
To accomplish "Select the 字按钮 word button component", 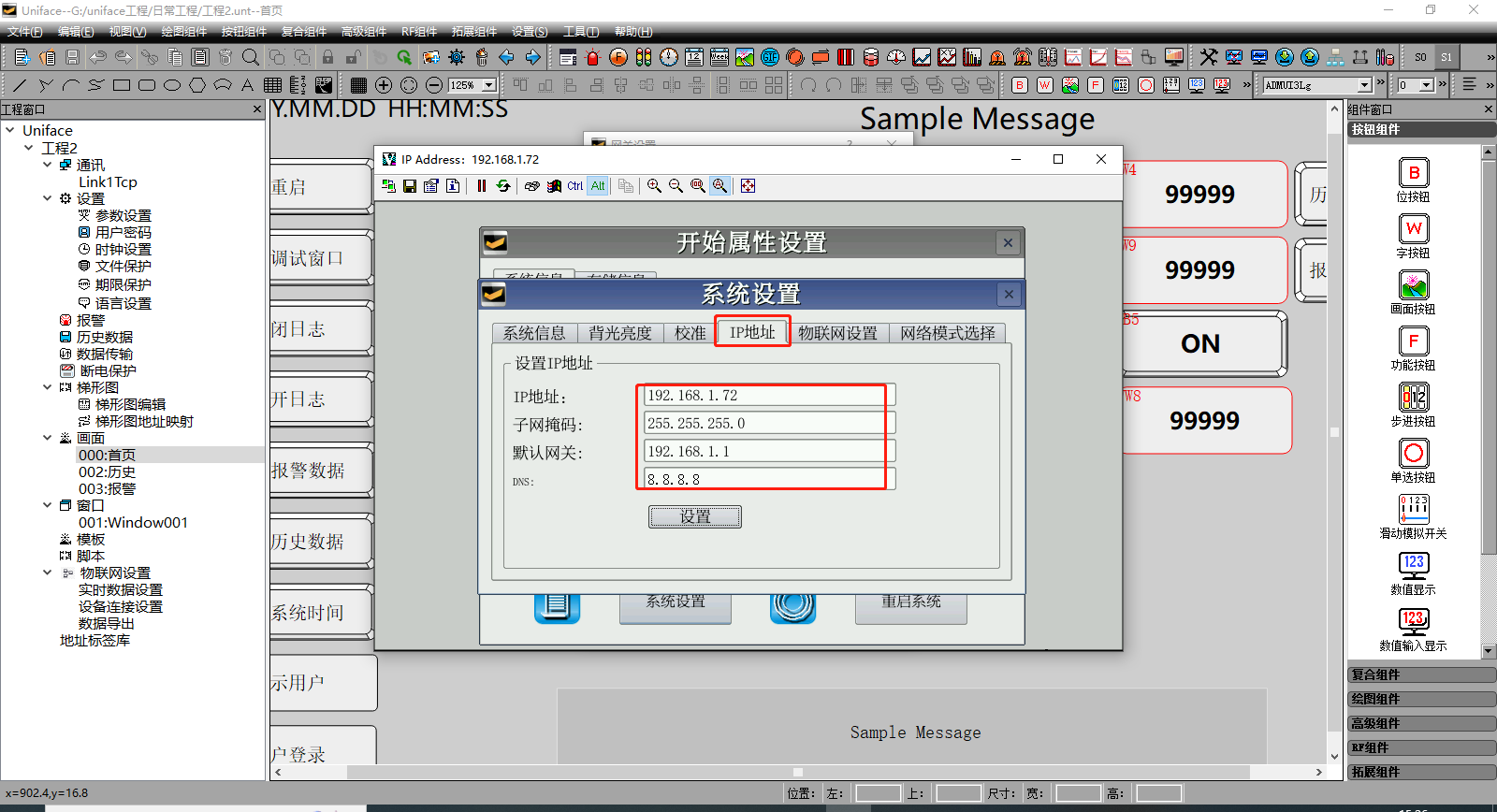I will tap(1414, 237).
